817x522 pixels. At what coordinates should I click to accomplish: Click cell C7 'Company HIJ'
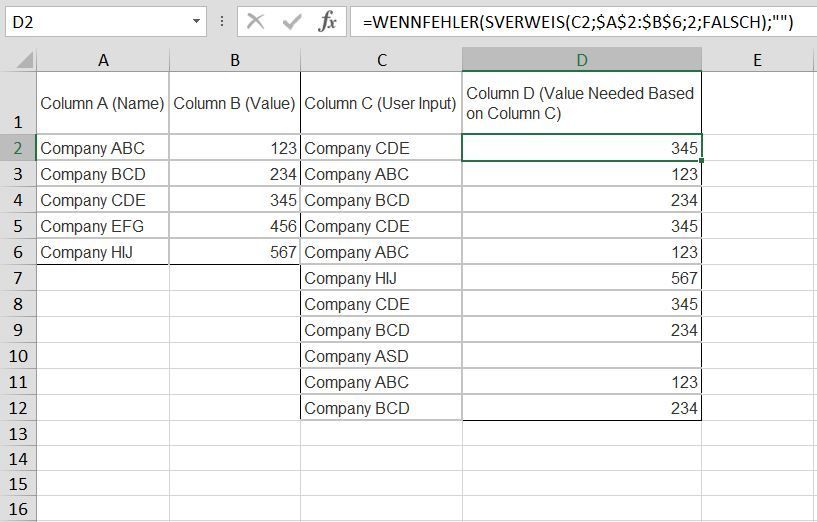(x=381, y=278)
